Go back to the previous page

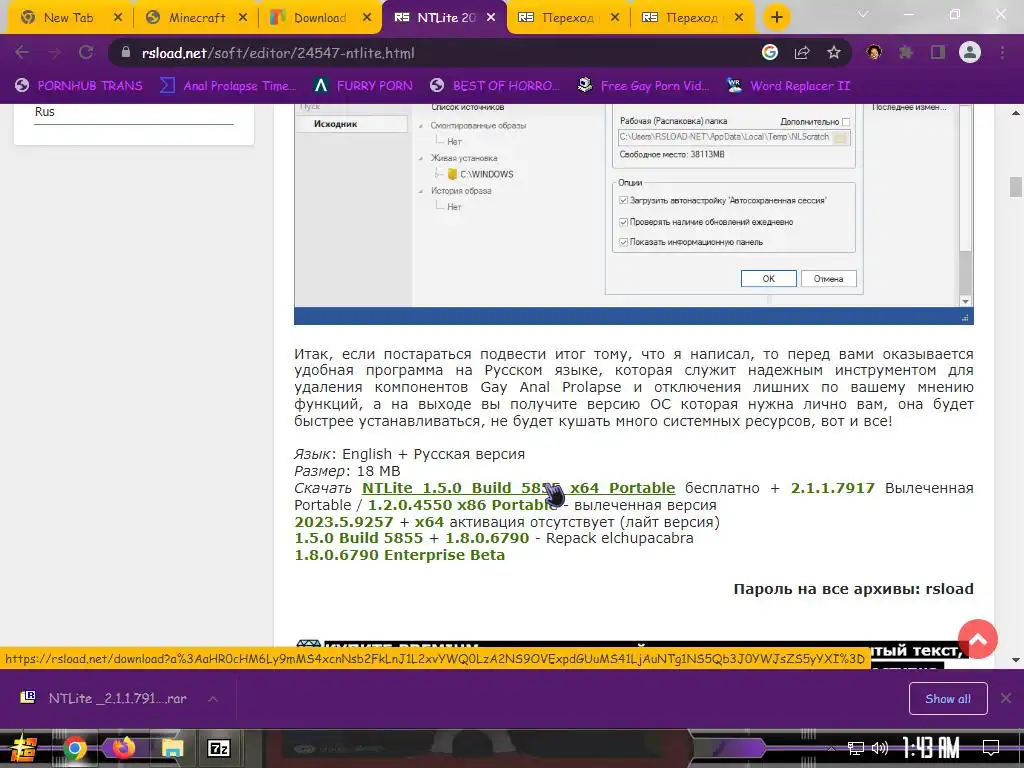tap(22, 53)
